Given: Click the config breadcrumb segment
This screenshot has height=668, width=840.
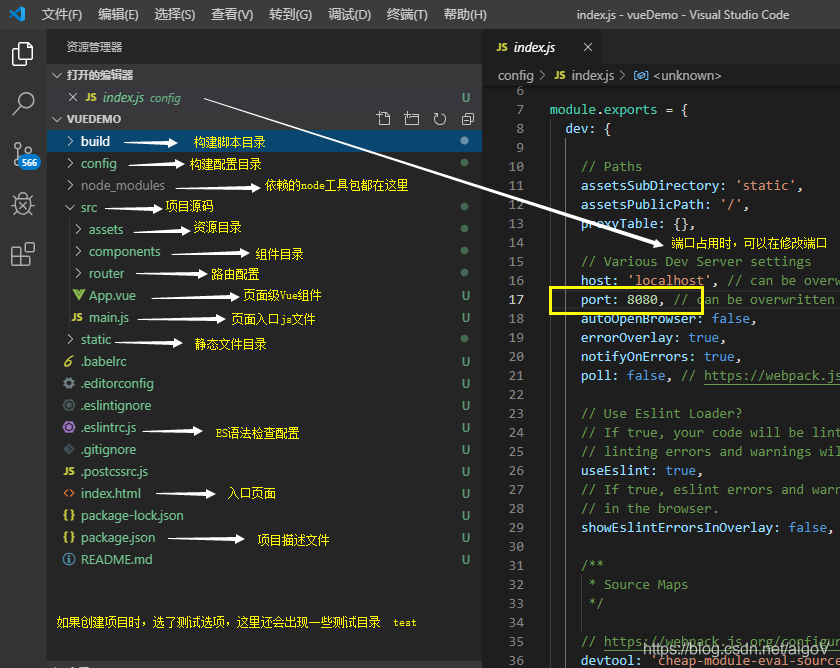Looking at the screenshot, I should tap(515, 76).
